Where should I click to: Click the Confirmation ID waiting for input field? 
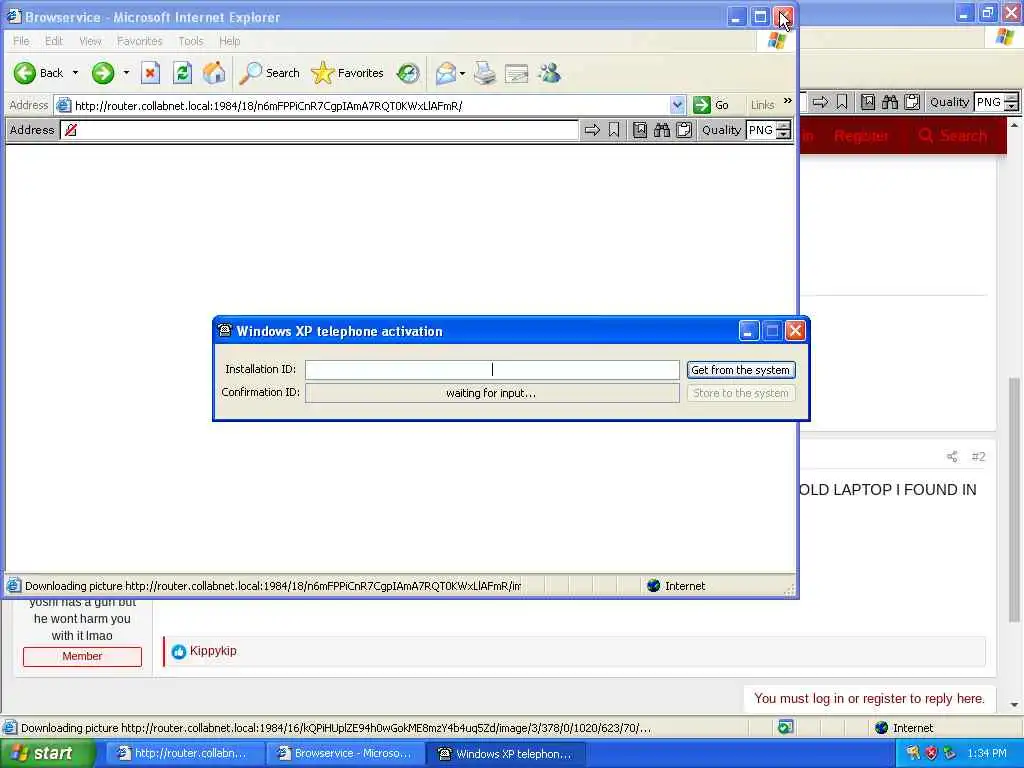click(x=492, y=393)
